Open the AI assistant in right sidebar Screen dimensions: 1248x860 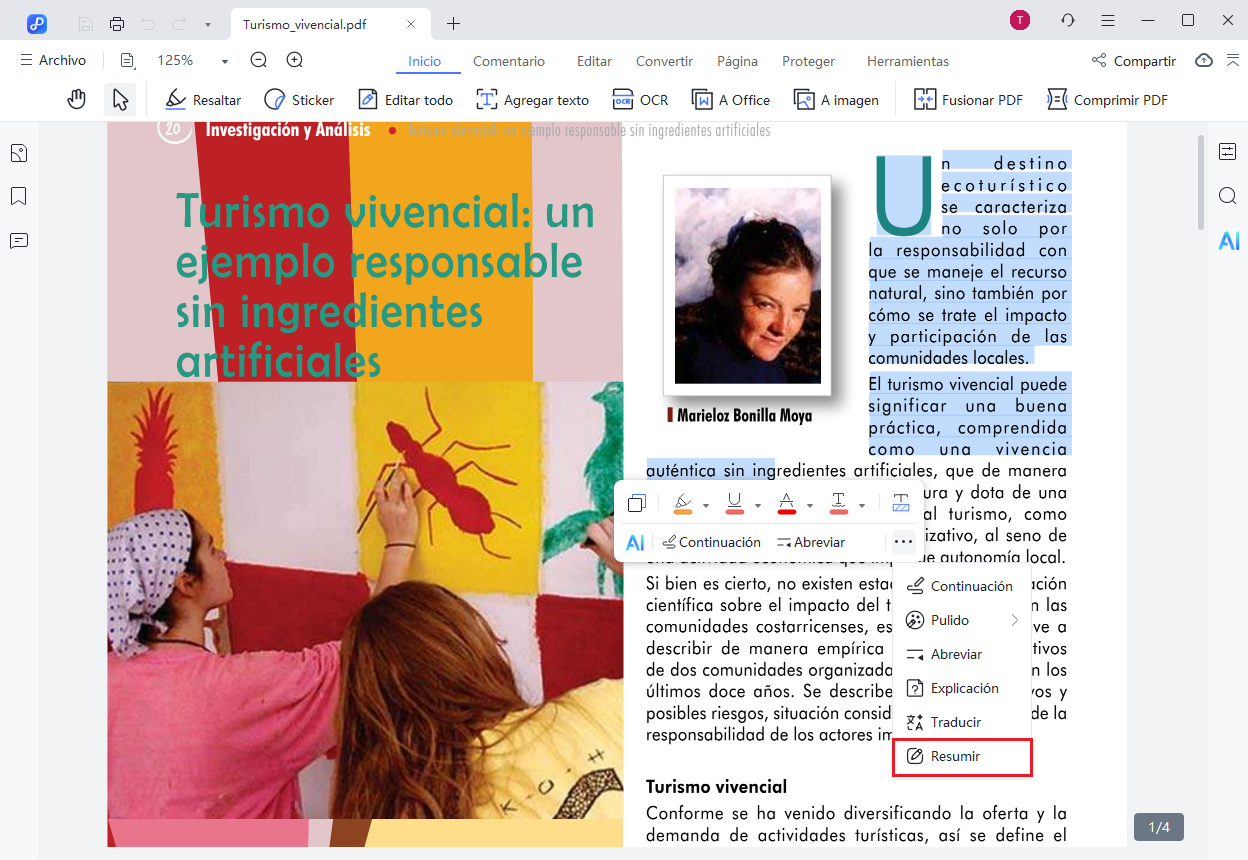[1228, 240]
